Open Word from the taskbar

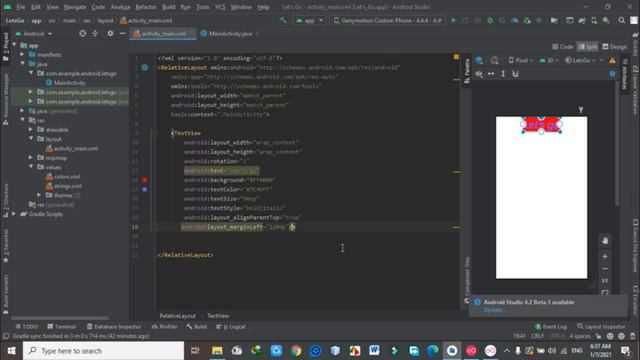tap(374, 351)
